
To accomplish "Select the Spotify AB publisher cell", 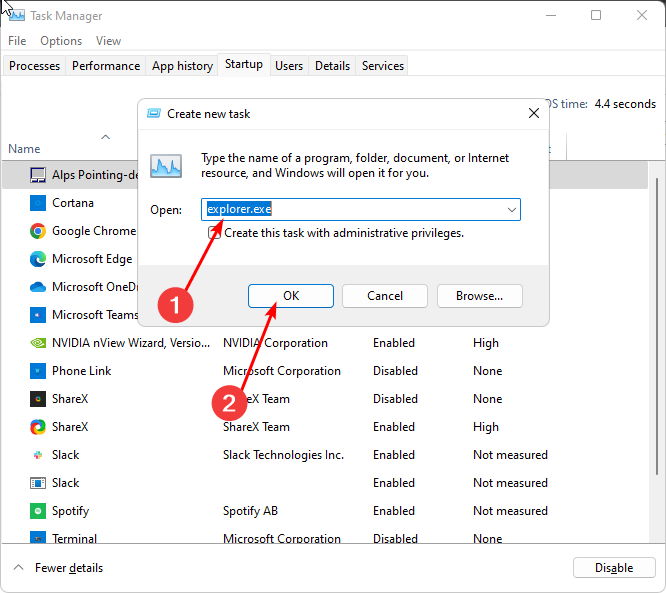I will 250,511.
